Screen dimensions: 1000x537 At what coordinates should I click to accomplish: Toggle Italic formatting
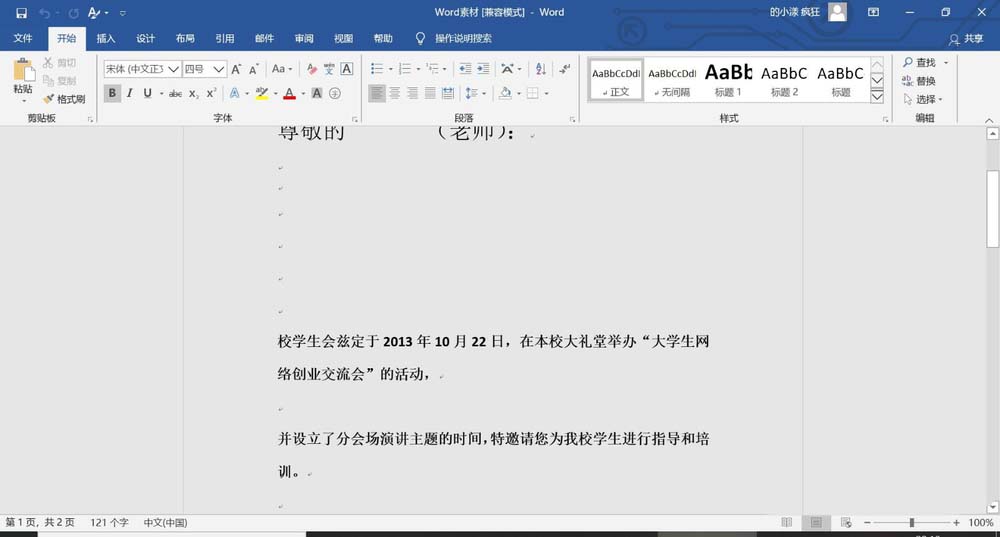tap(130, 93)
